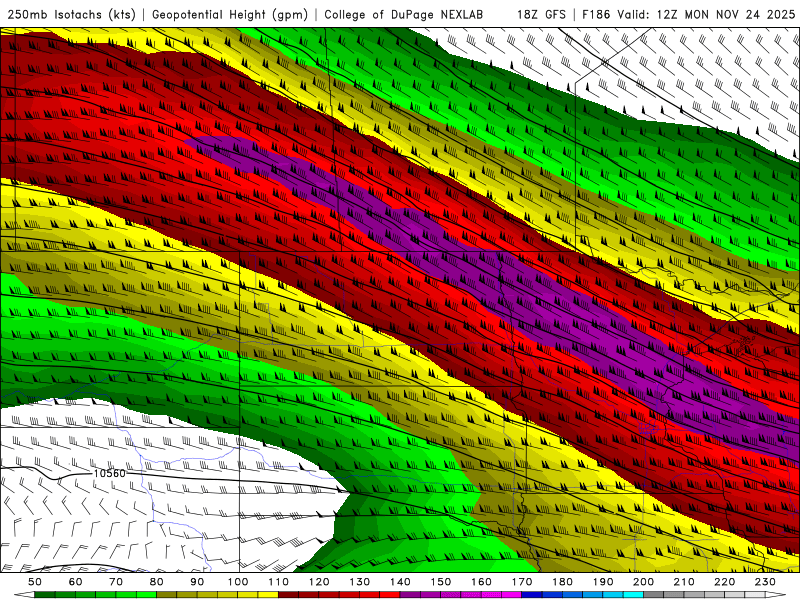The height and width of the screenshot is (600, 800).
Task: Click the legend's left end arrow
Action: tap(24, 595)
